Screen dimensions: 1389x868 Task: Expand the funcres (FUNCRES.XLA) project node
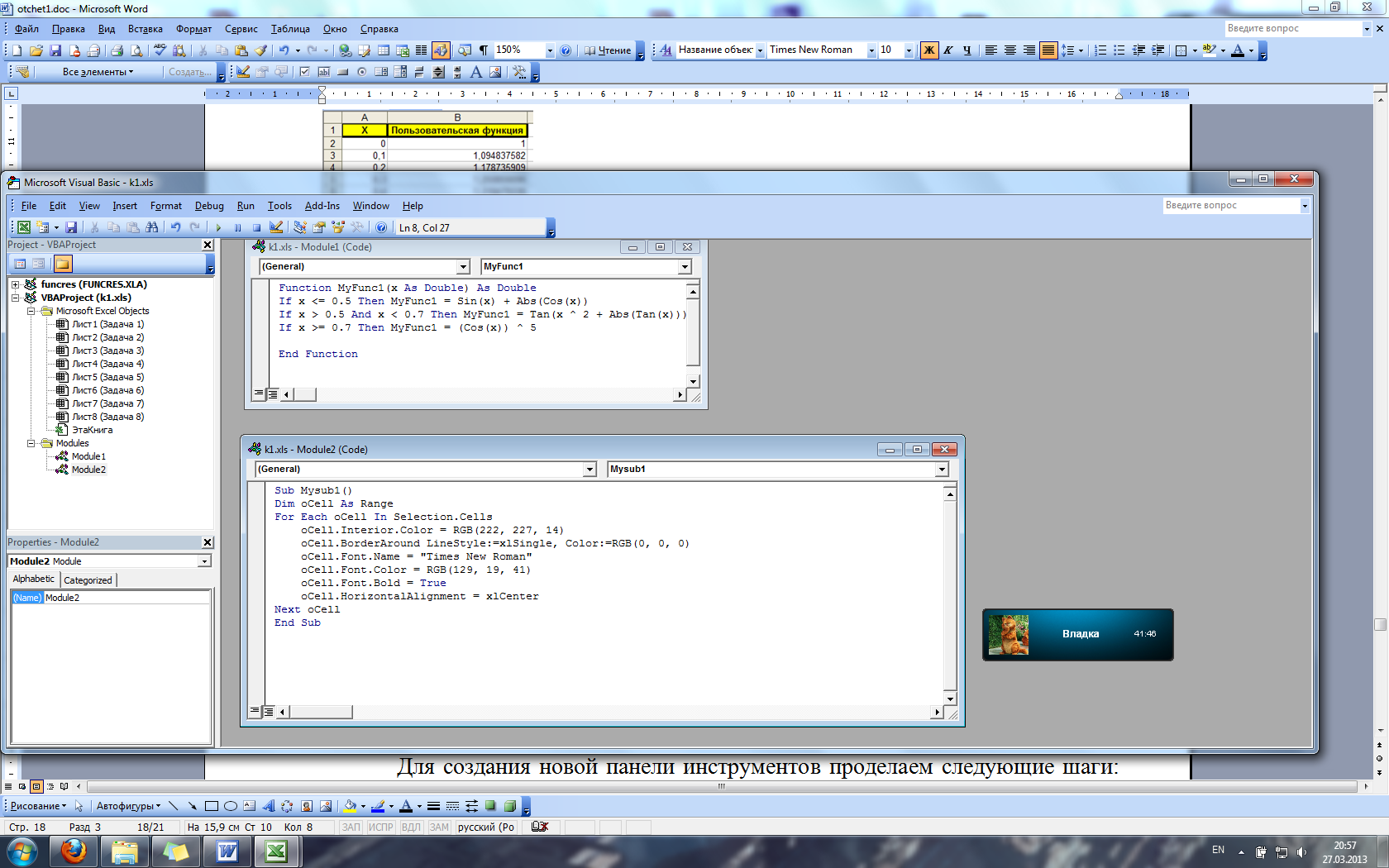(x=15, y=284)
